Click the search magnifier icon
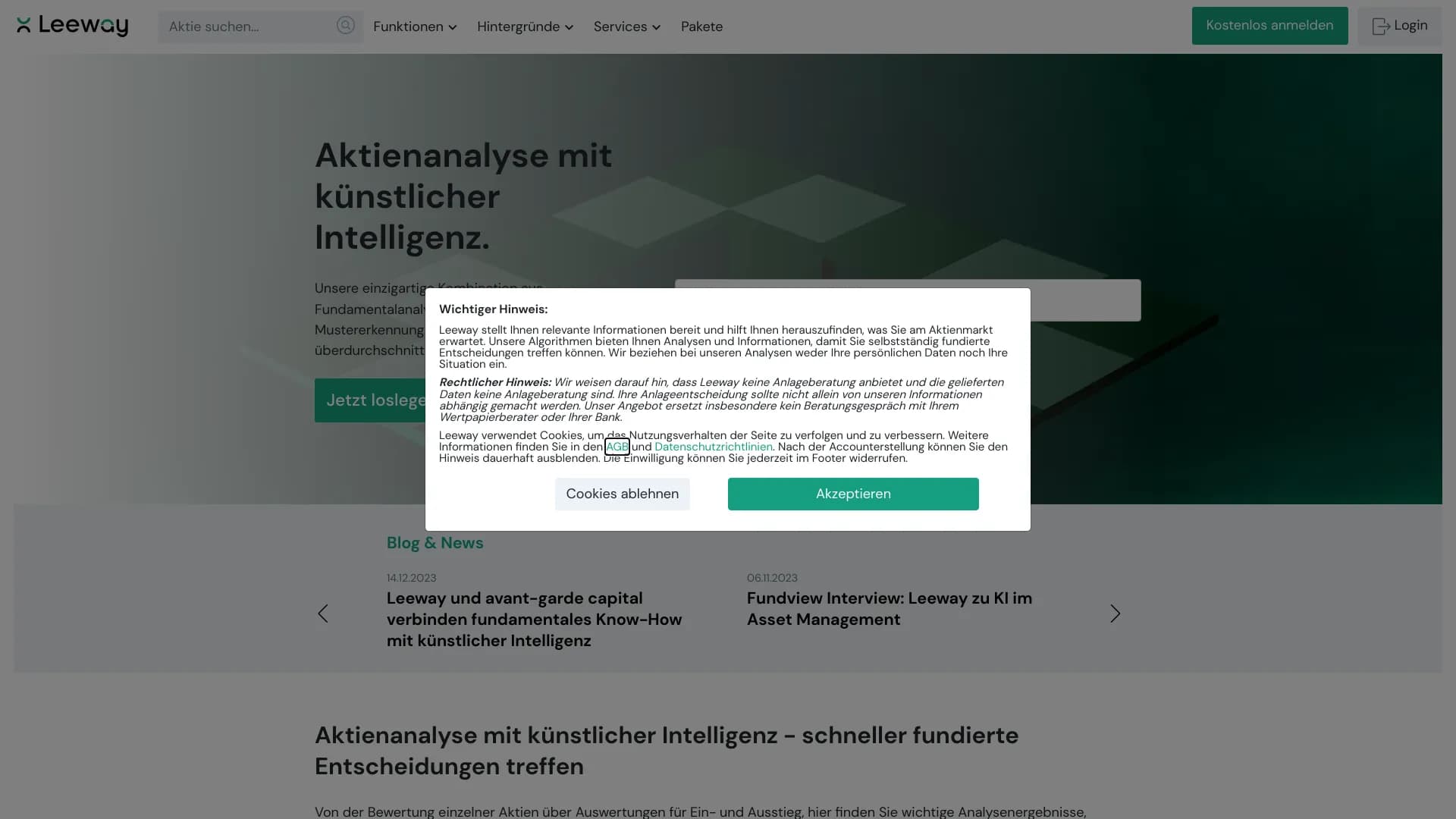Screen dimensions: 1456x819 (345, 26)
